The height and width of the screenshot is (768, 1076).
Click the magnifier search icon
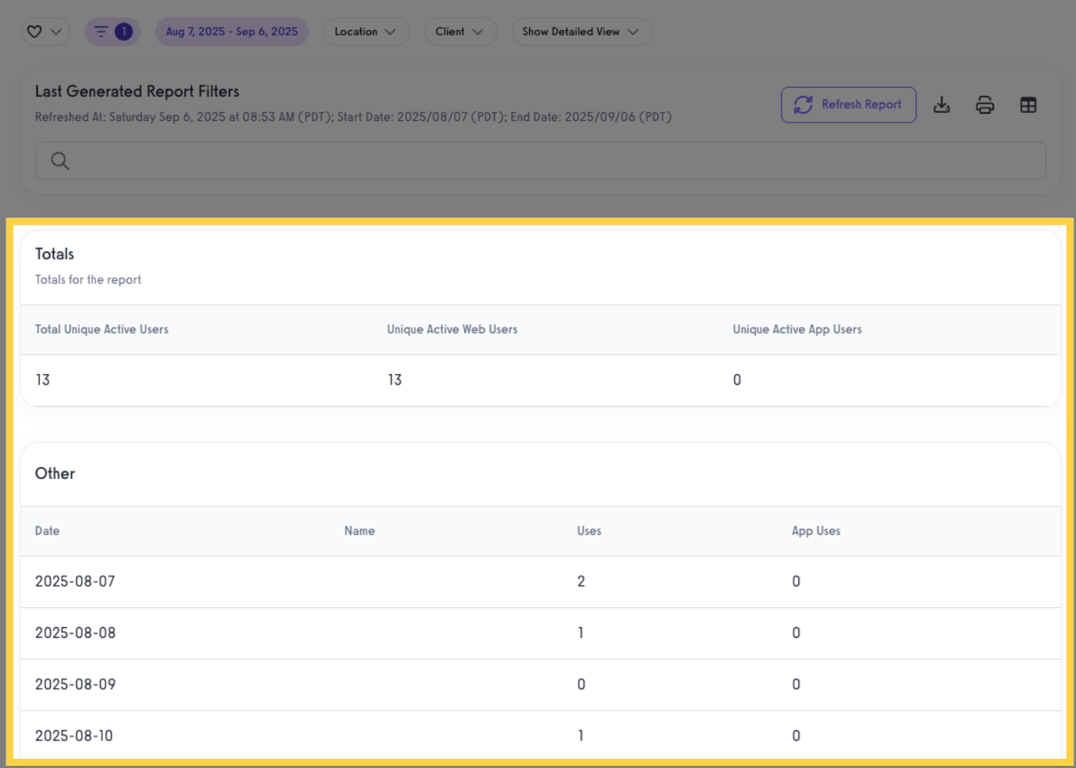(60, 161)
